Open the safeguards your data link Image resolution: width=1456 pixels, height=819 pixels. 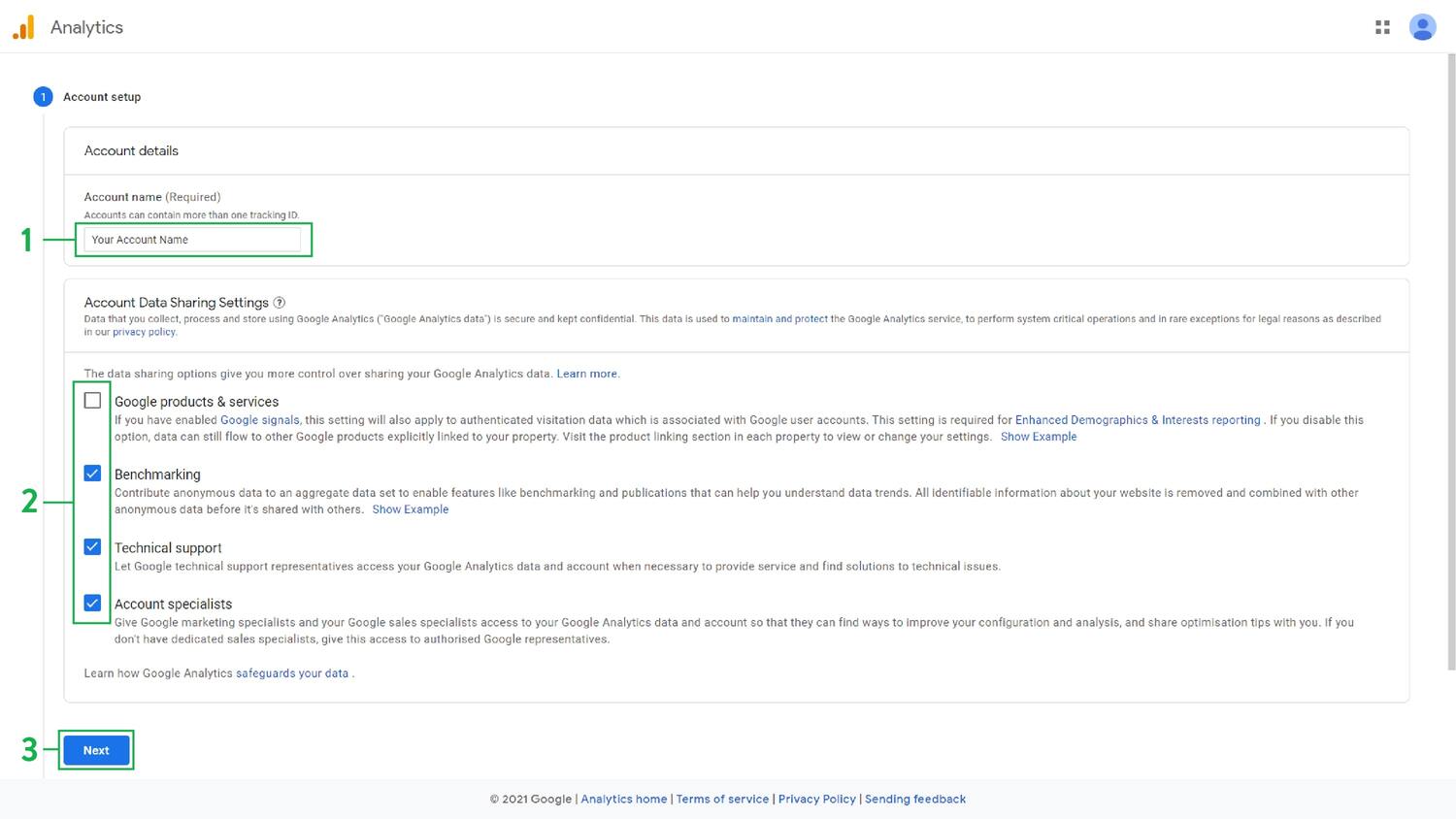pos(291,673)
